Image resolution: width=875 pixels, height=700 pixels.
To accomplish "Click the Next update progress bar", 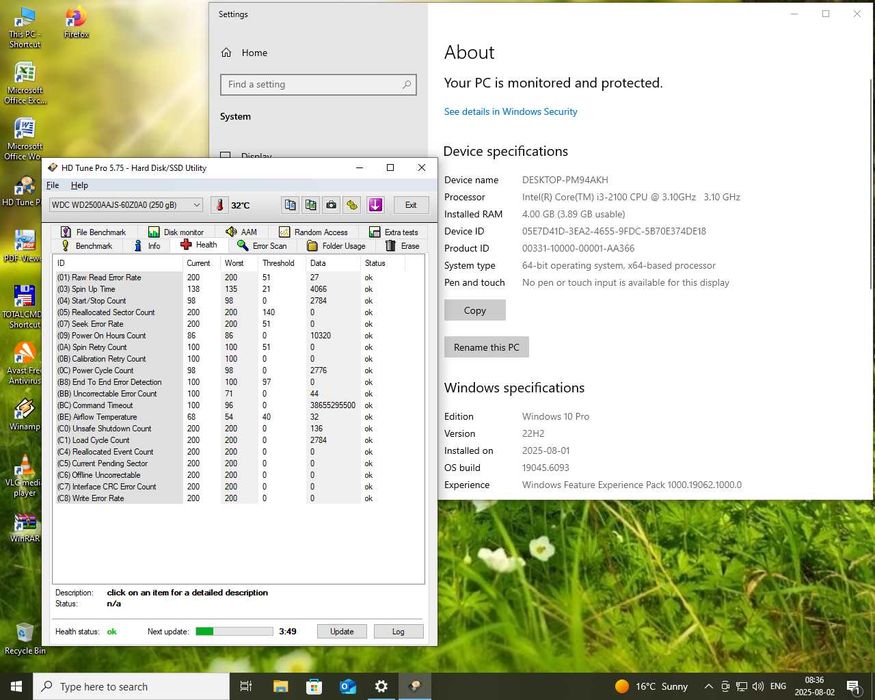I will [x=234, y=631].
